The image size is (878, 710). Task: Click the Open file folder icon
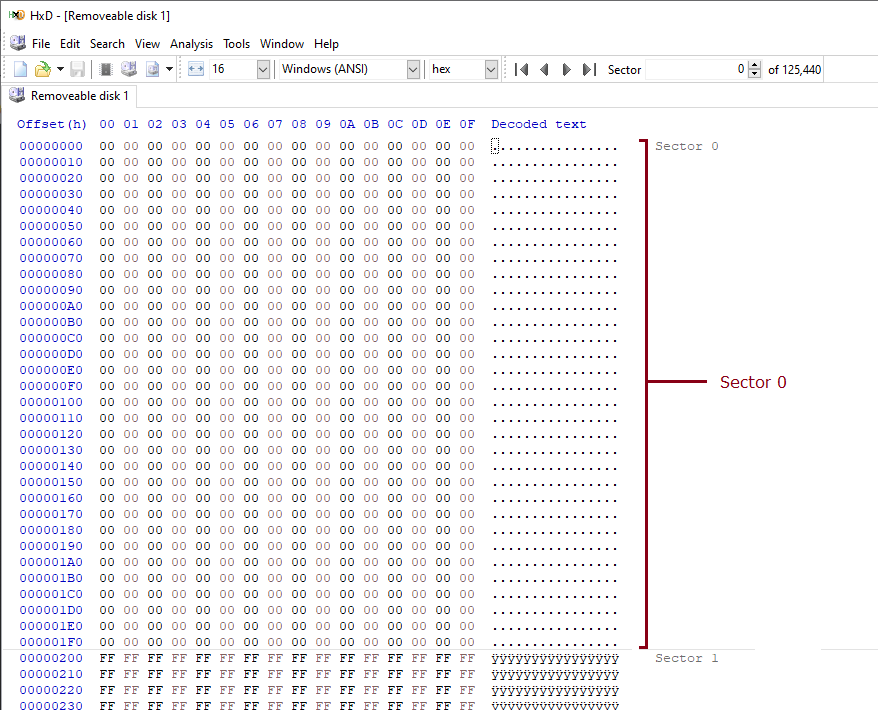click(x=42, y=69)
